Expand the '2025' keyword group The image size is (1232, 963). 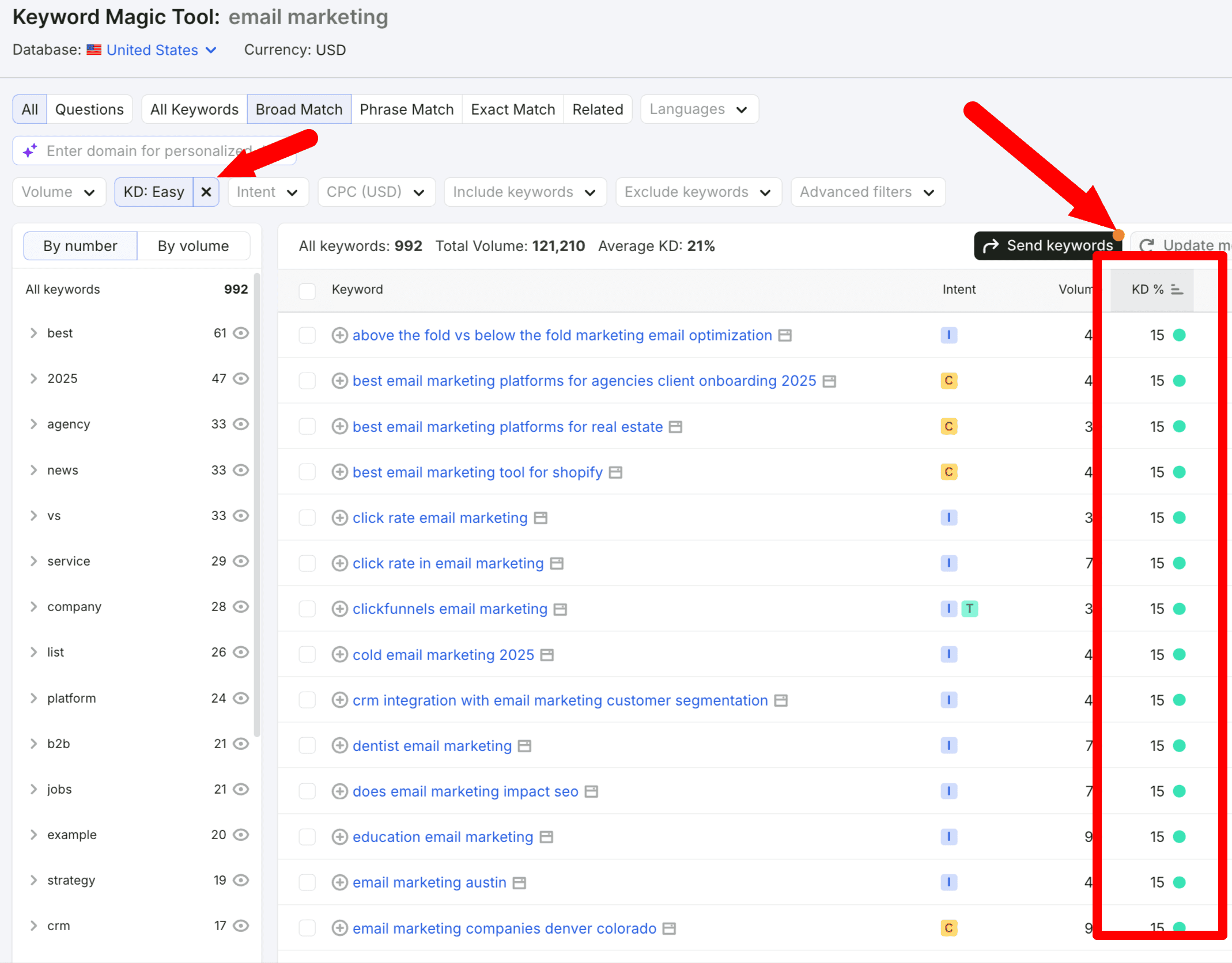click(x=33, y=378)
